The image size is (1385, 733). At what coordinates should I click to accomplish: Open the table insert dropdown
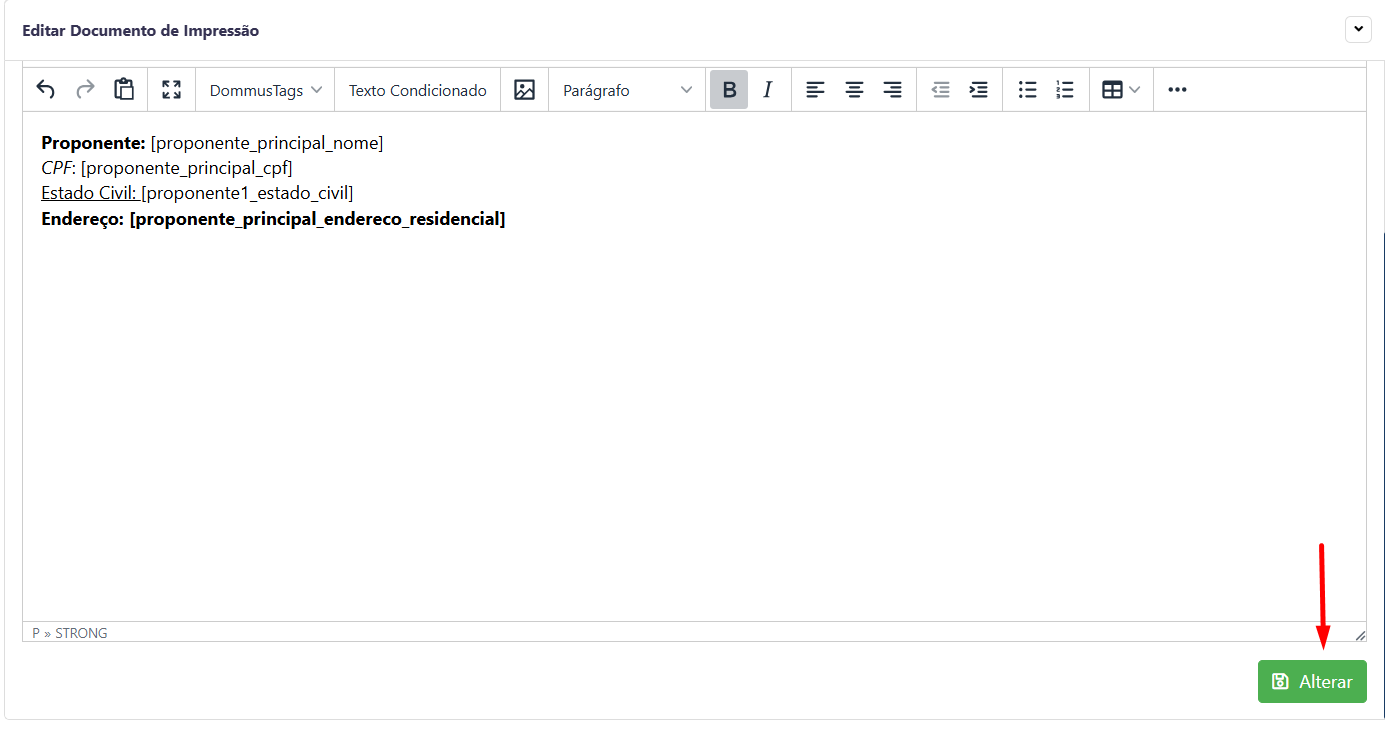click(1121, 90)
